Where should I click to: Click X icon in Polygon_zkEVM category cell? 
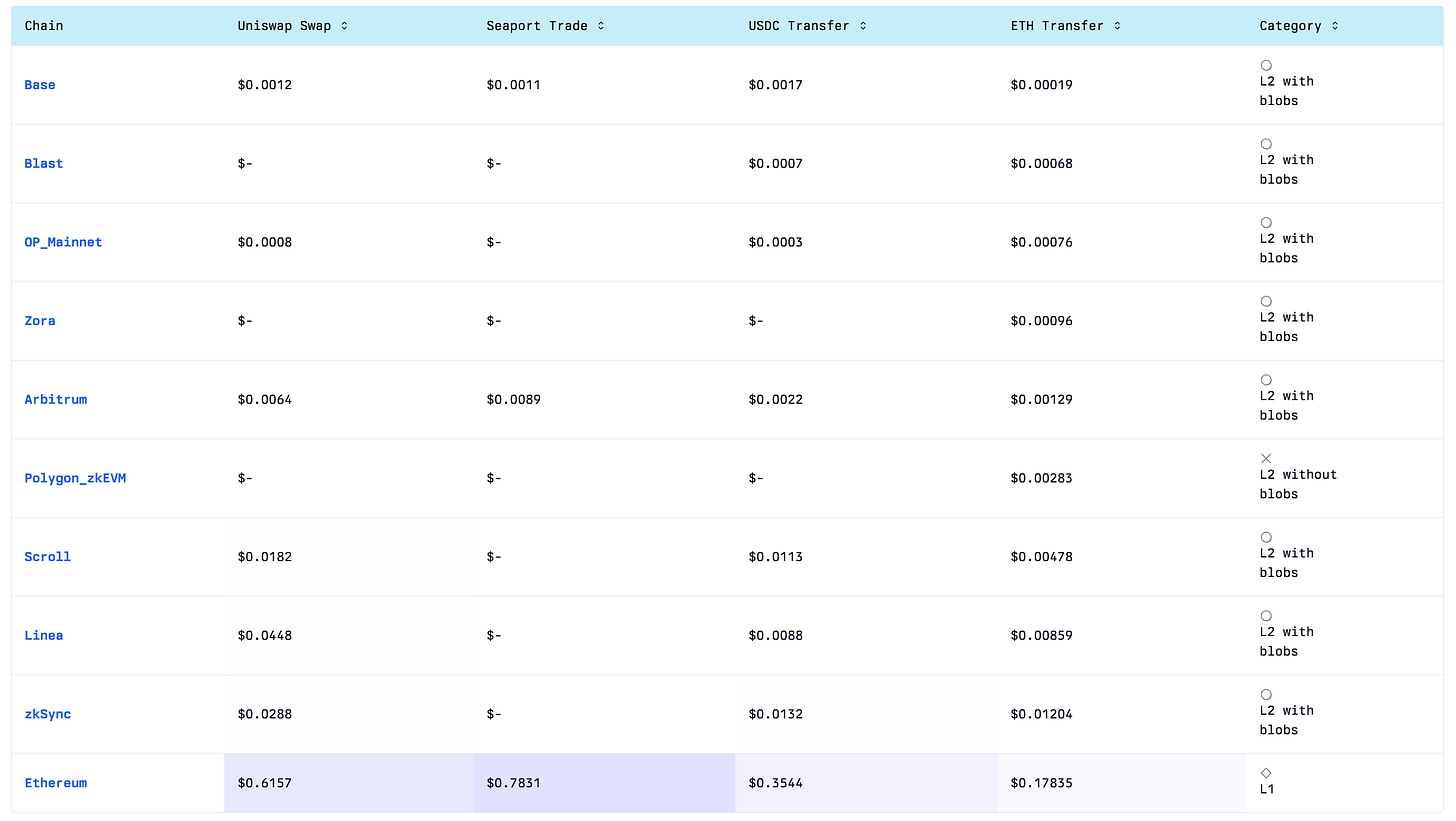1266,458
